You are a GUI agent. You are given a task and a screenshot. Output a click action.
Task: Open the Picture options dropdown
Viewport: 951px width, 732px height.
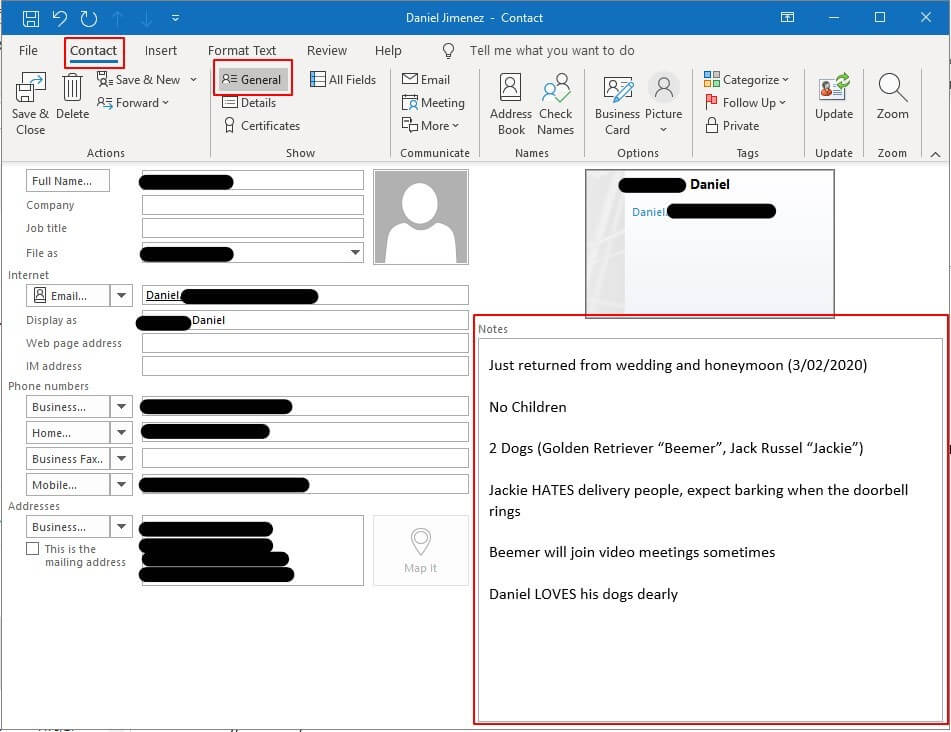pos(664,104)
